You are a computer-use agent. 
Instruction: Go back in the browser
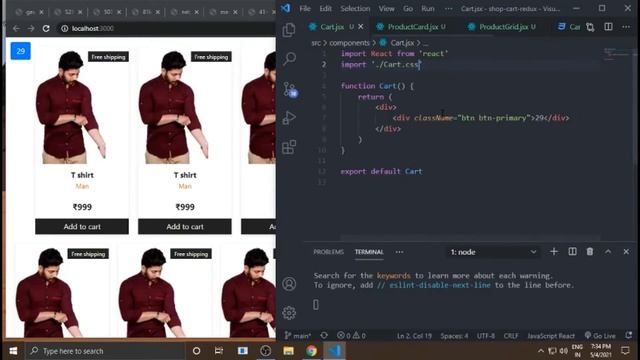tap(16, 28)
